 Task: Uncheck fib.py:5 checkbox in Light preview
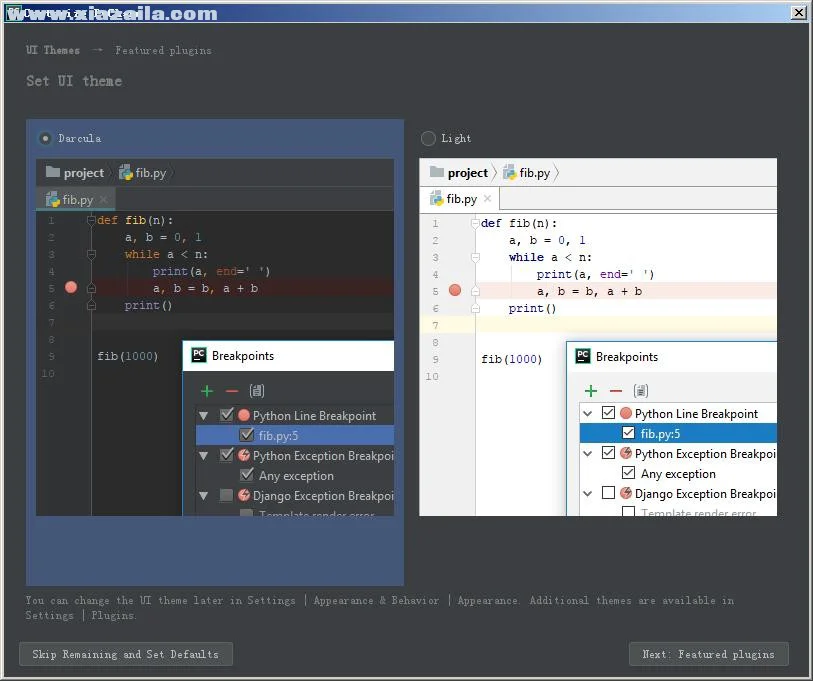coord(628,433)
